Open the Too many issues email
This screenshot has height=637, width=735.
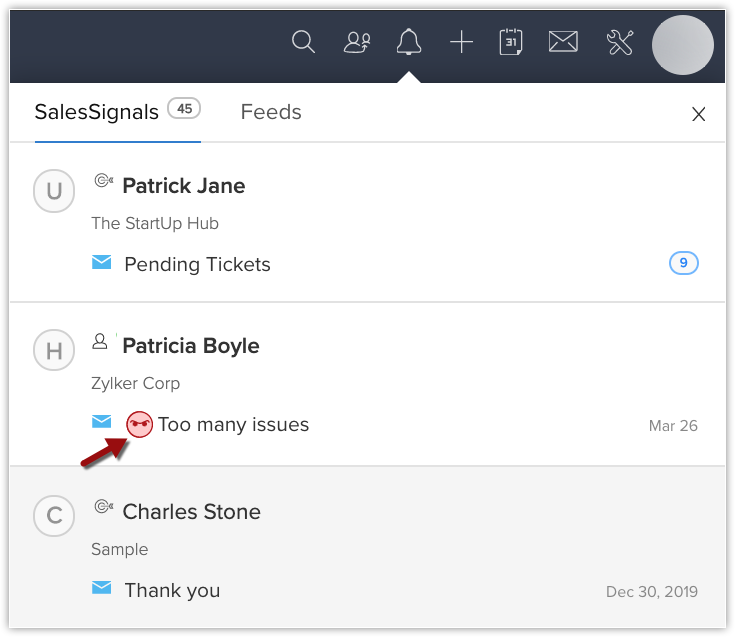234,425
